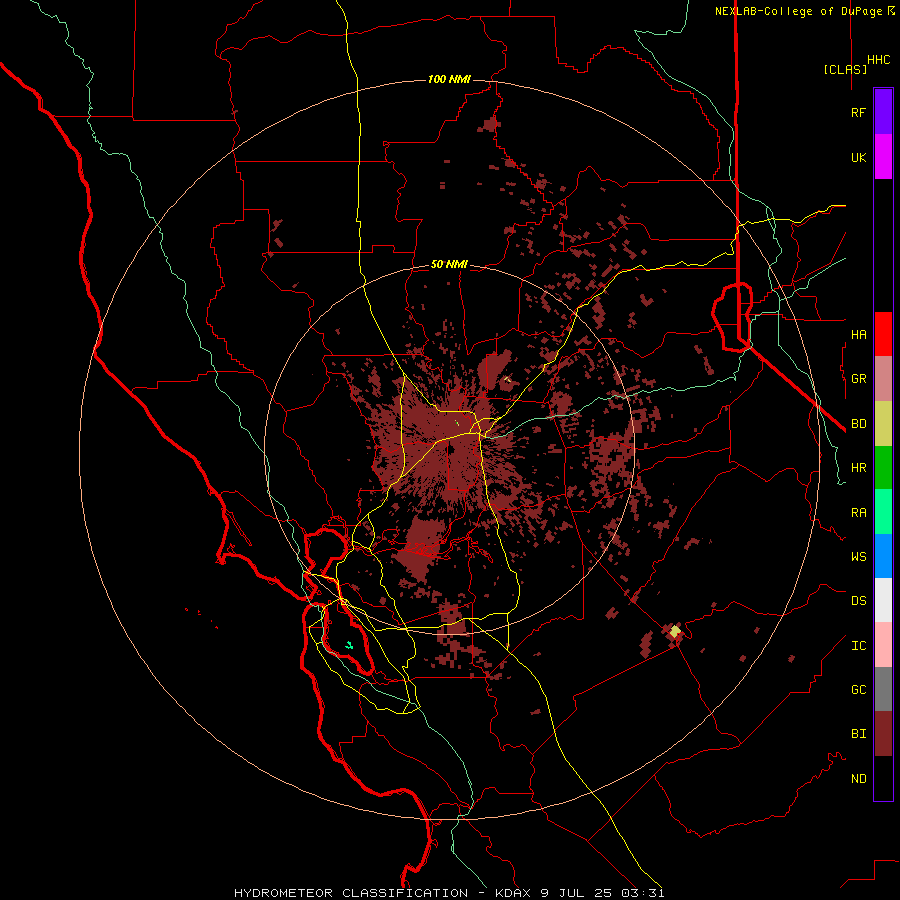
Task: Pick the WS blue legend swatch
Action: point(883,556)
